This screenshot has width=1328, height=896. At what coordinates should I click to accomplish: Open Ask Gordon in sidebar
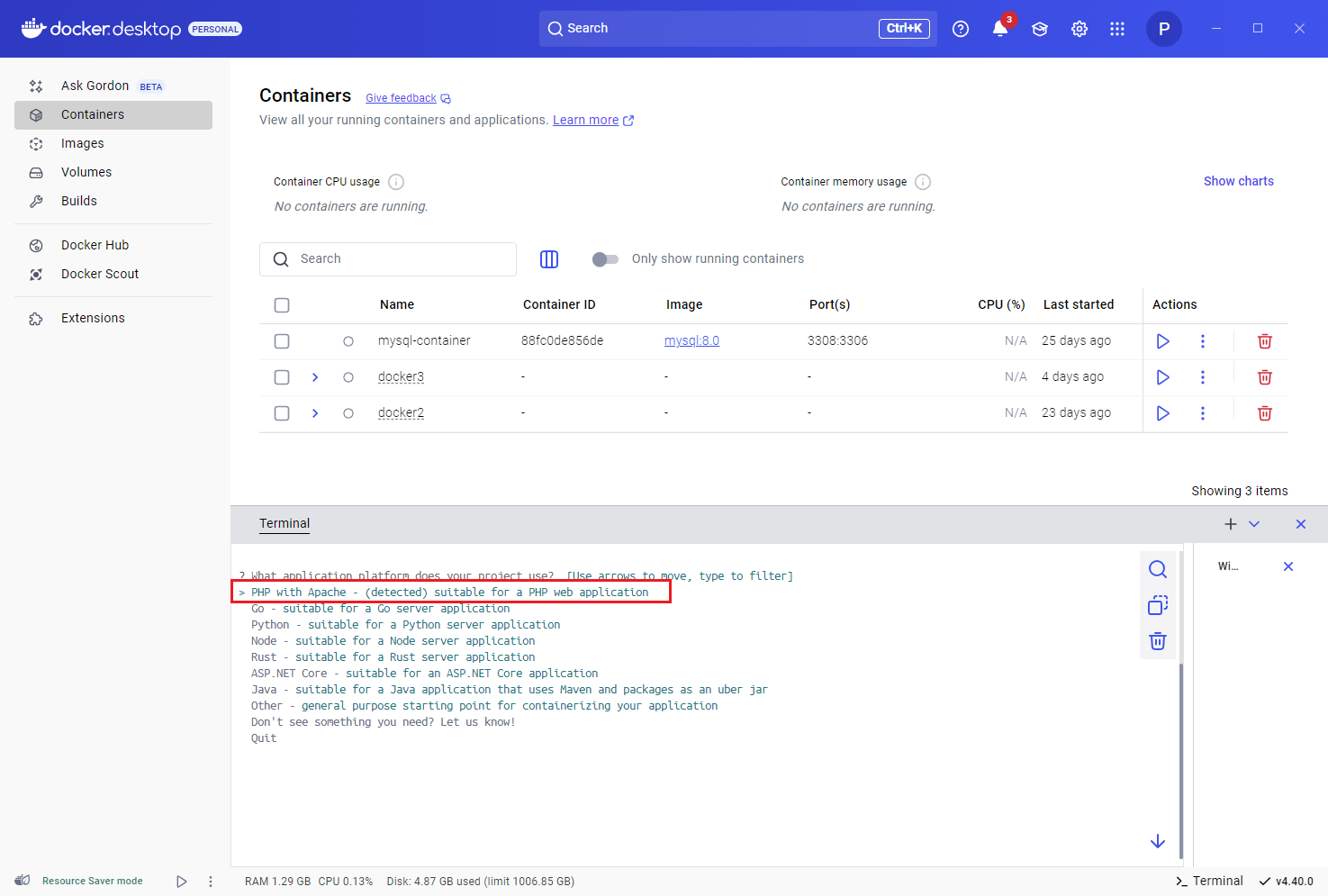pyautogui.click(x=113, y=86)
